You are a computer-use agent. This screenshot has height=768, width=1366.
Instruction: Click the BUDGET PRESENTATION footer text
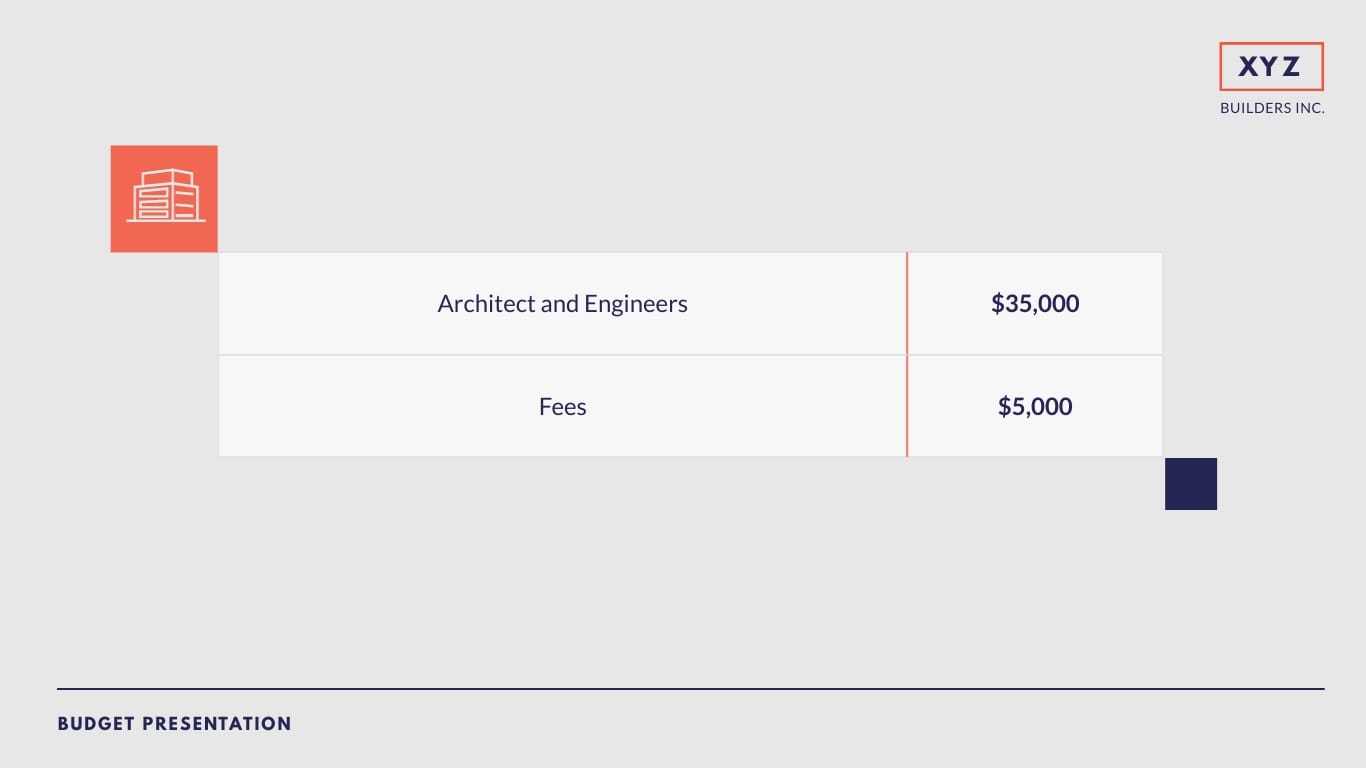coord(175,723)
